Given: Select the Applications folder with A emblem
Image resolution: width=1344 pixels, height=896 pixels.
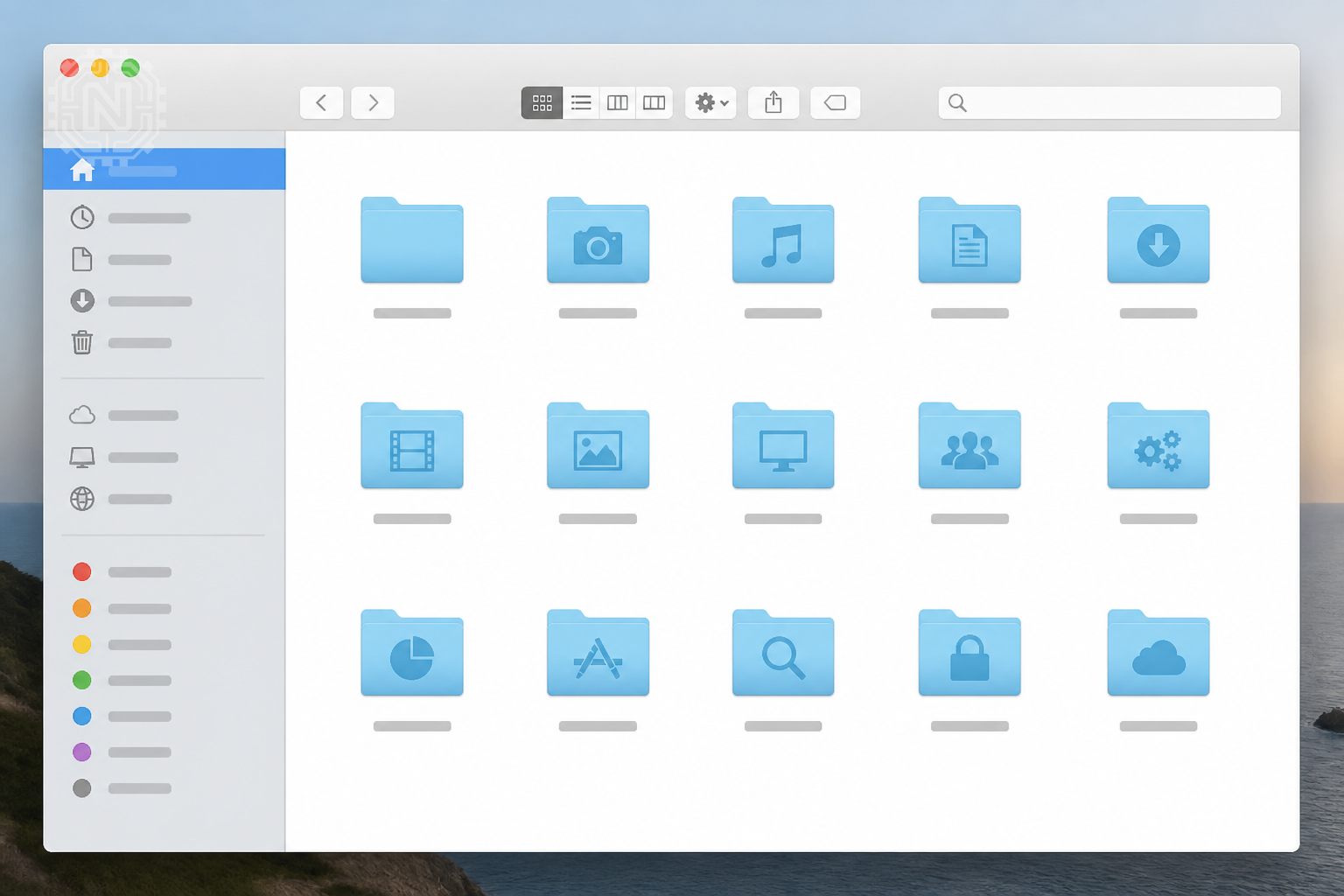Looking at the screenshot, I should coord(598,653).
